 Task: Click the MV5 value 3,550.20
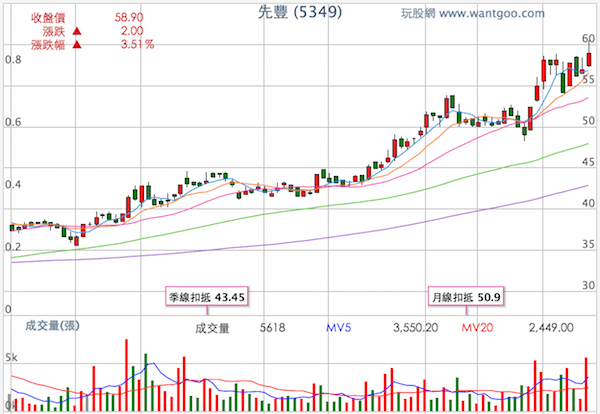tap(416, 328)
